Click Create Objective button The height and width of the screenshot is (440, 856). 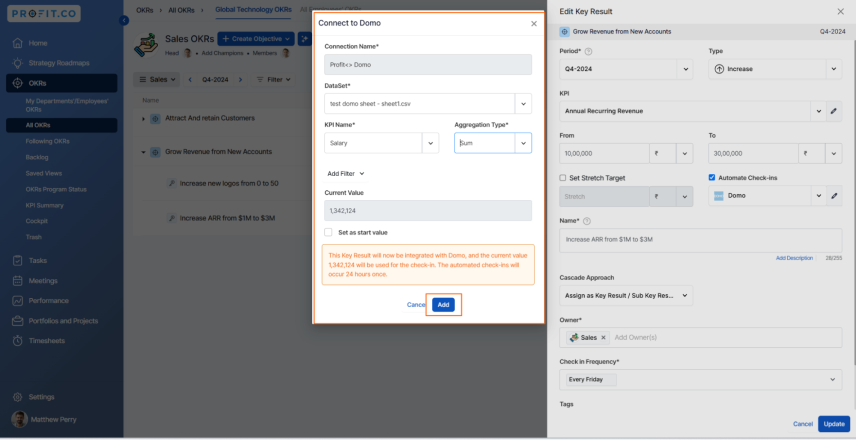pos(255,39)
